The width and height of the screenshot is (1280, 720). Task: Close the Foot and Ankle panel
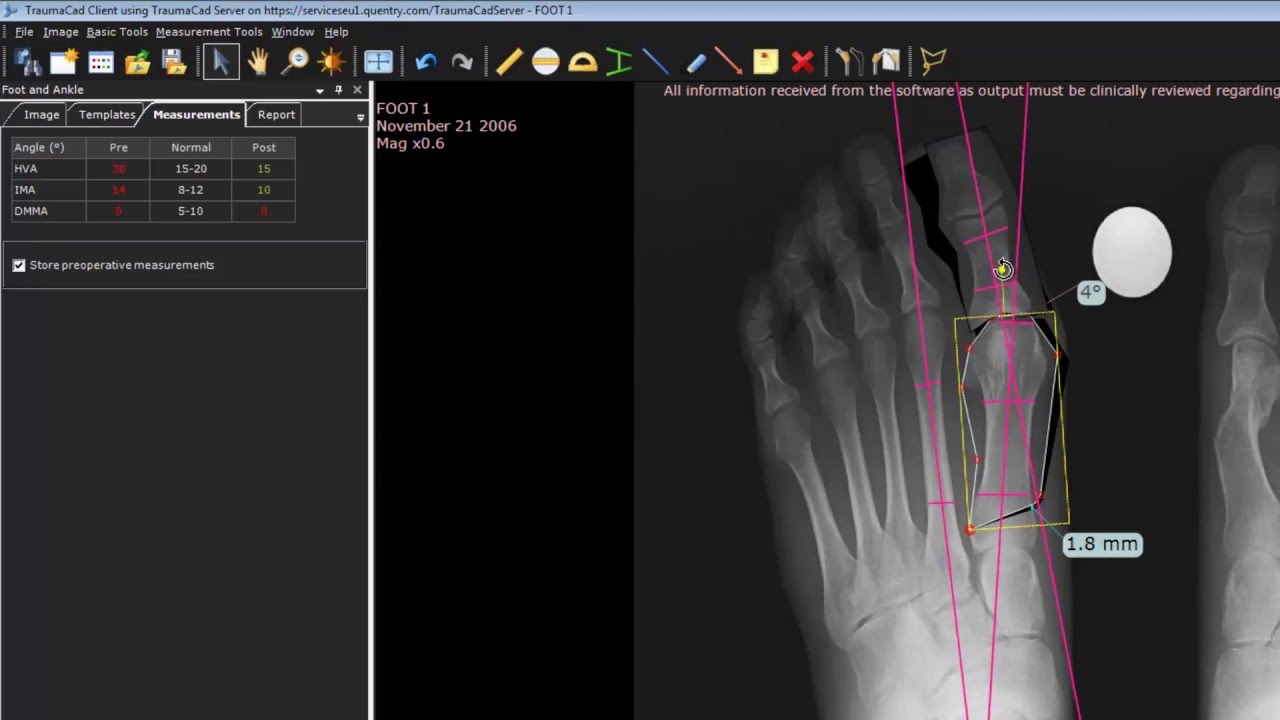(357, 90)
